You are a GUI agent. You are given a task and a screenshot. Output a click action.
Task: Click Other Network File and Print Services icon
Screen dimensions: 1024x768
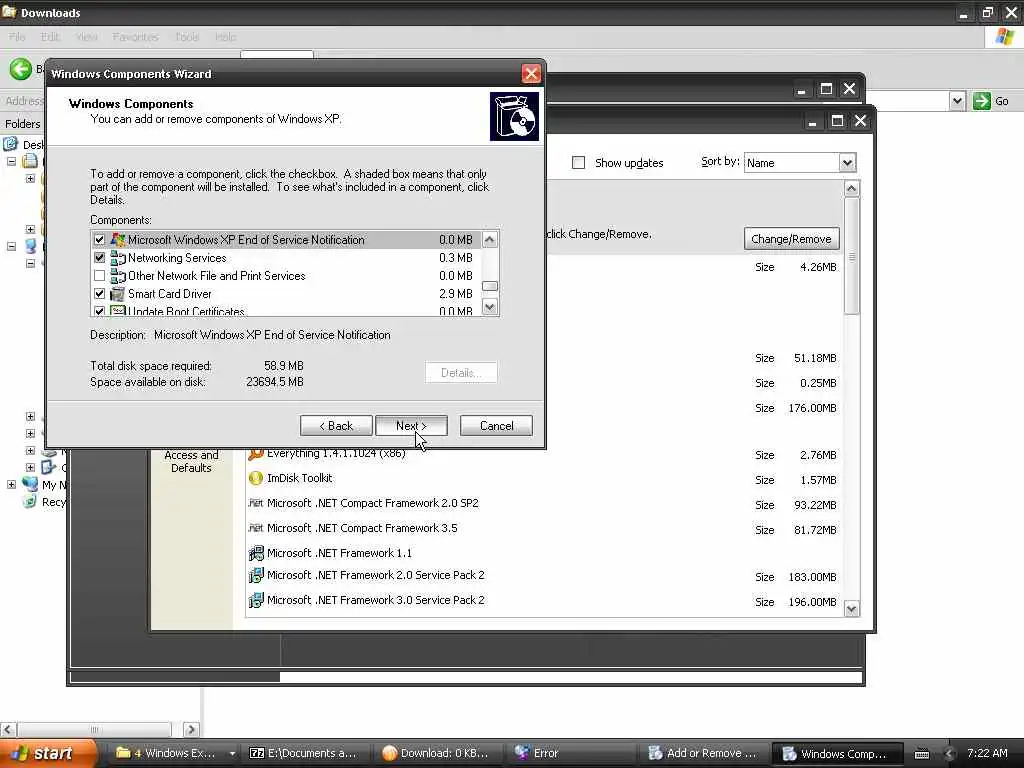[118, 276]
